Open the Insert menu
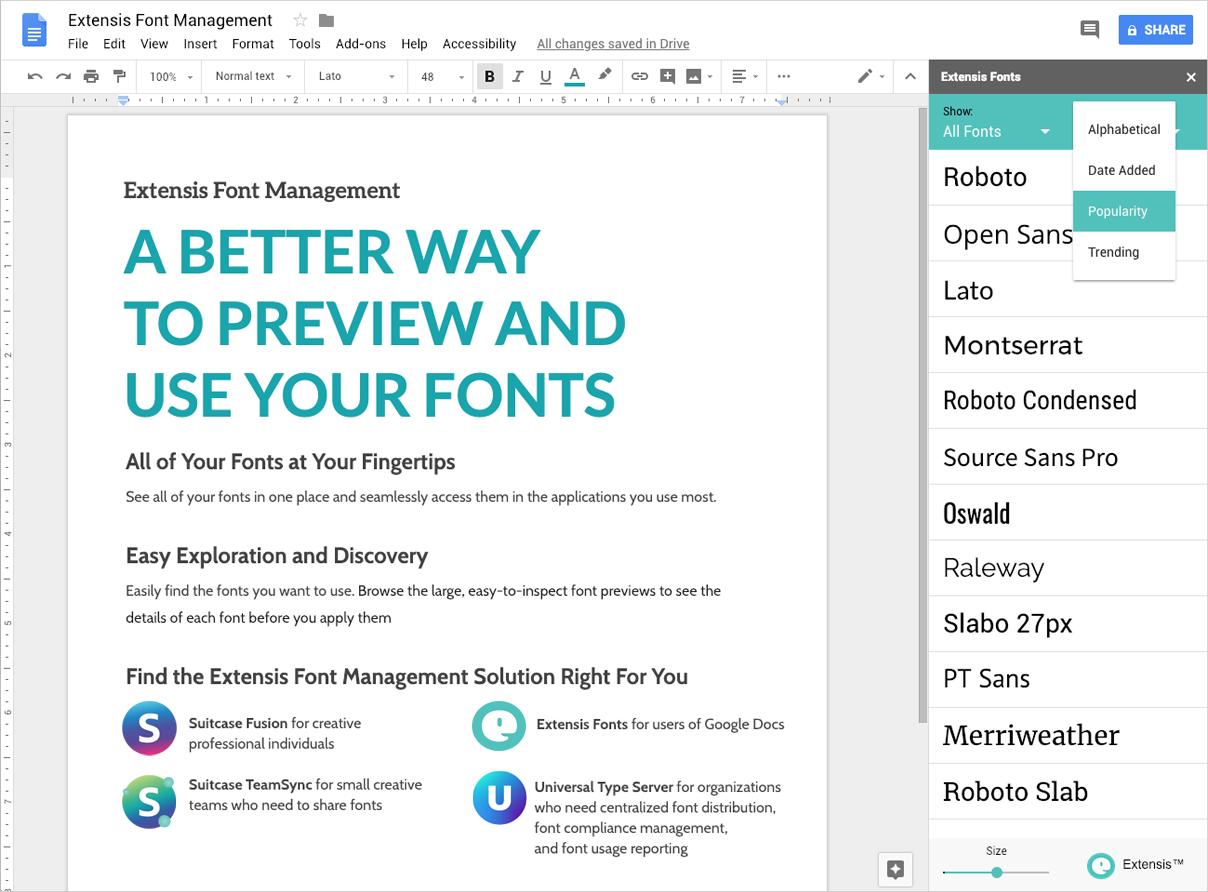Screen dimensions: 1208x892 [200, 44]
